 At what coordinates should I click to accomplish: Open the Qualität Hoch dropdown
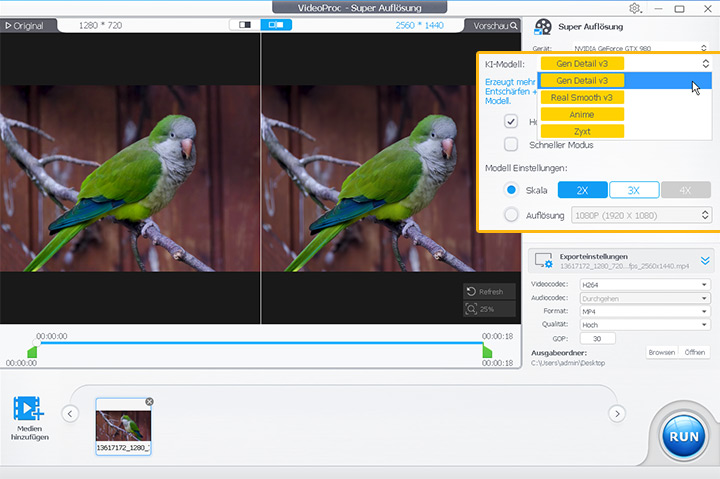coord(644,325)
